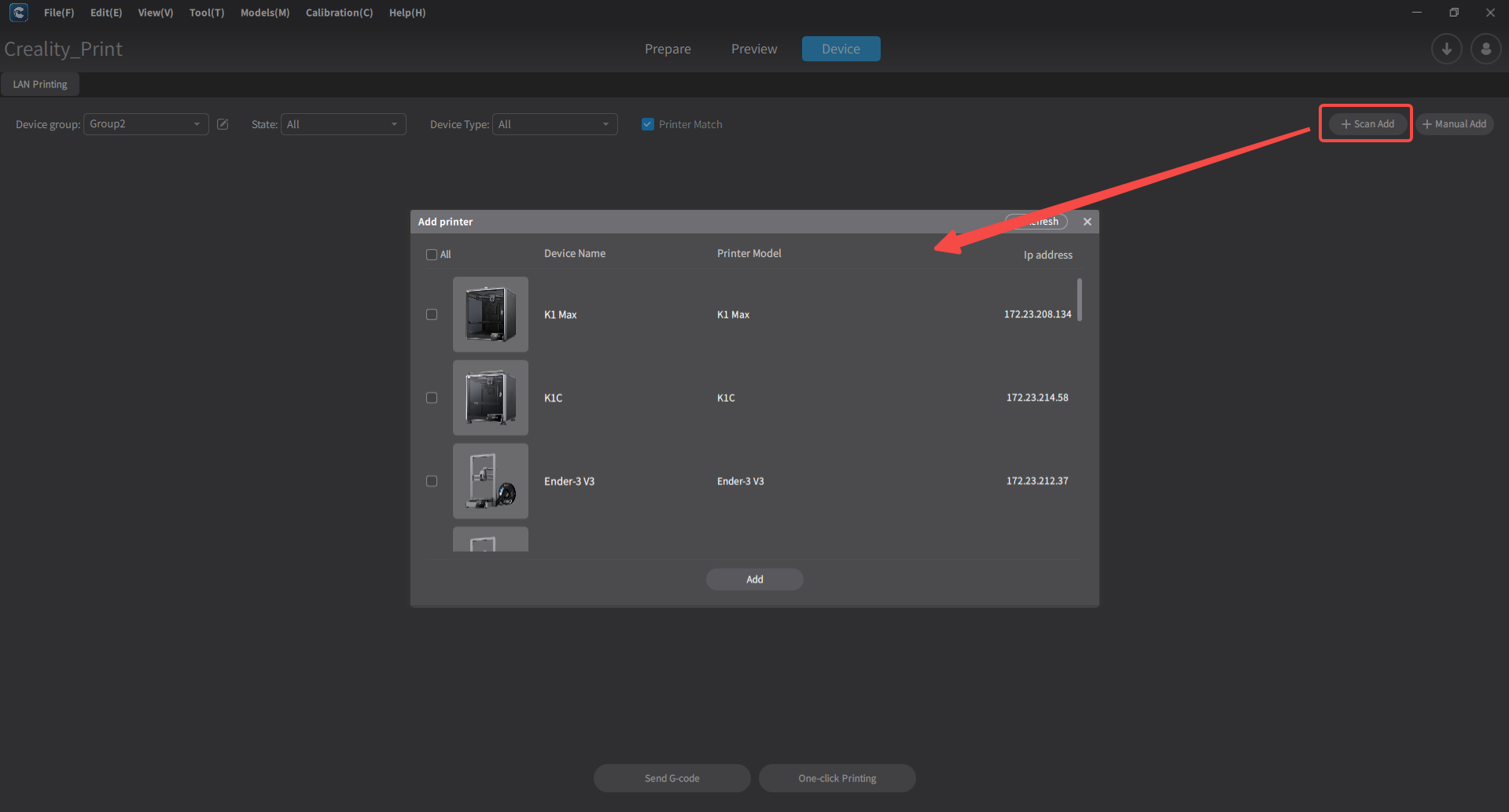Check the Ender-3 V3 printer checkbox
1509x812 pixels.
[x=432, y=481]
